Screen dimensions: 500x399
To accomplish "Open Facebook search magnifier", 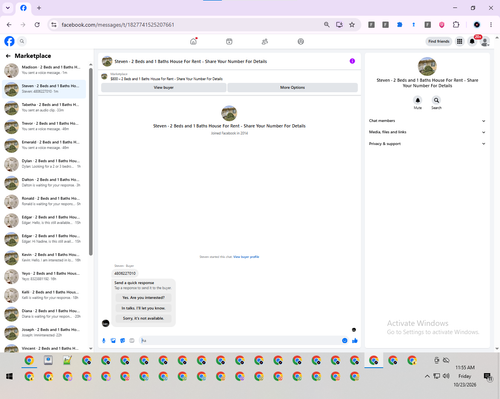I will coord(22,41).
